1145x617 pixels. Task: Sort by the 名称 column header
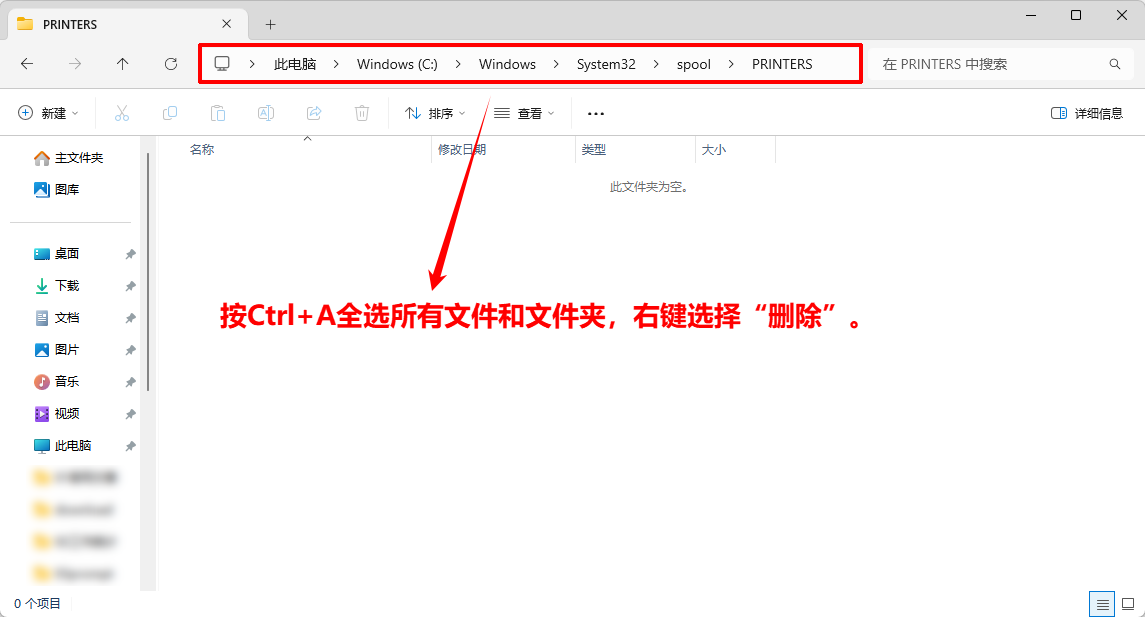click(202, 150)
